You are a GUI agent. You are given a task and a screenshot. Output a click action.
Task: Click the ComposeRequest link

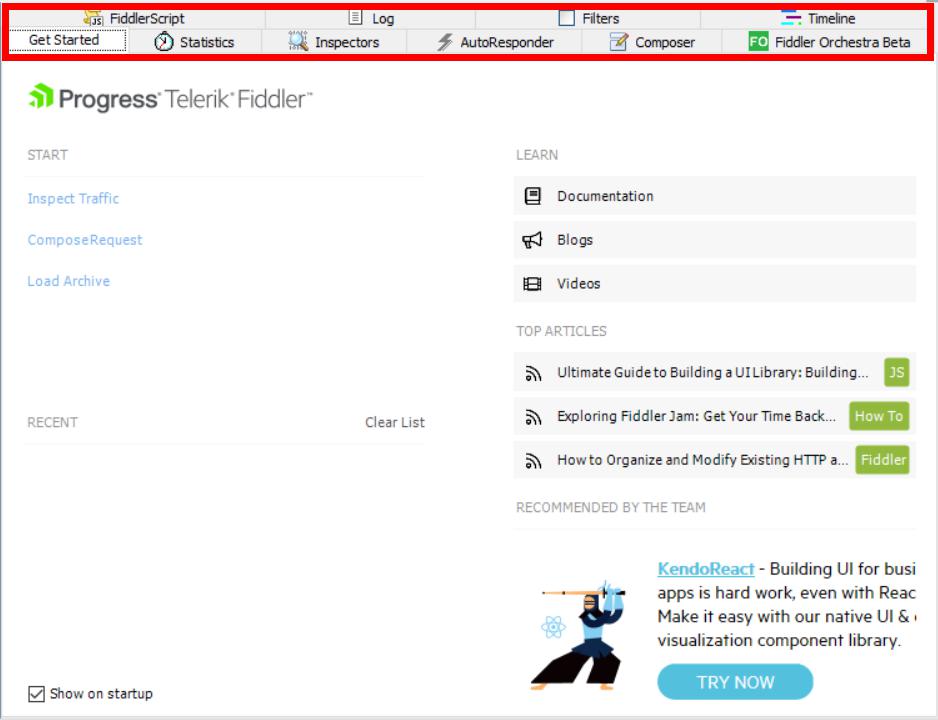point(85,240)
